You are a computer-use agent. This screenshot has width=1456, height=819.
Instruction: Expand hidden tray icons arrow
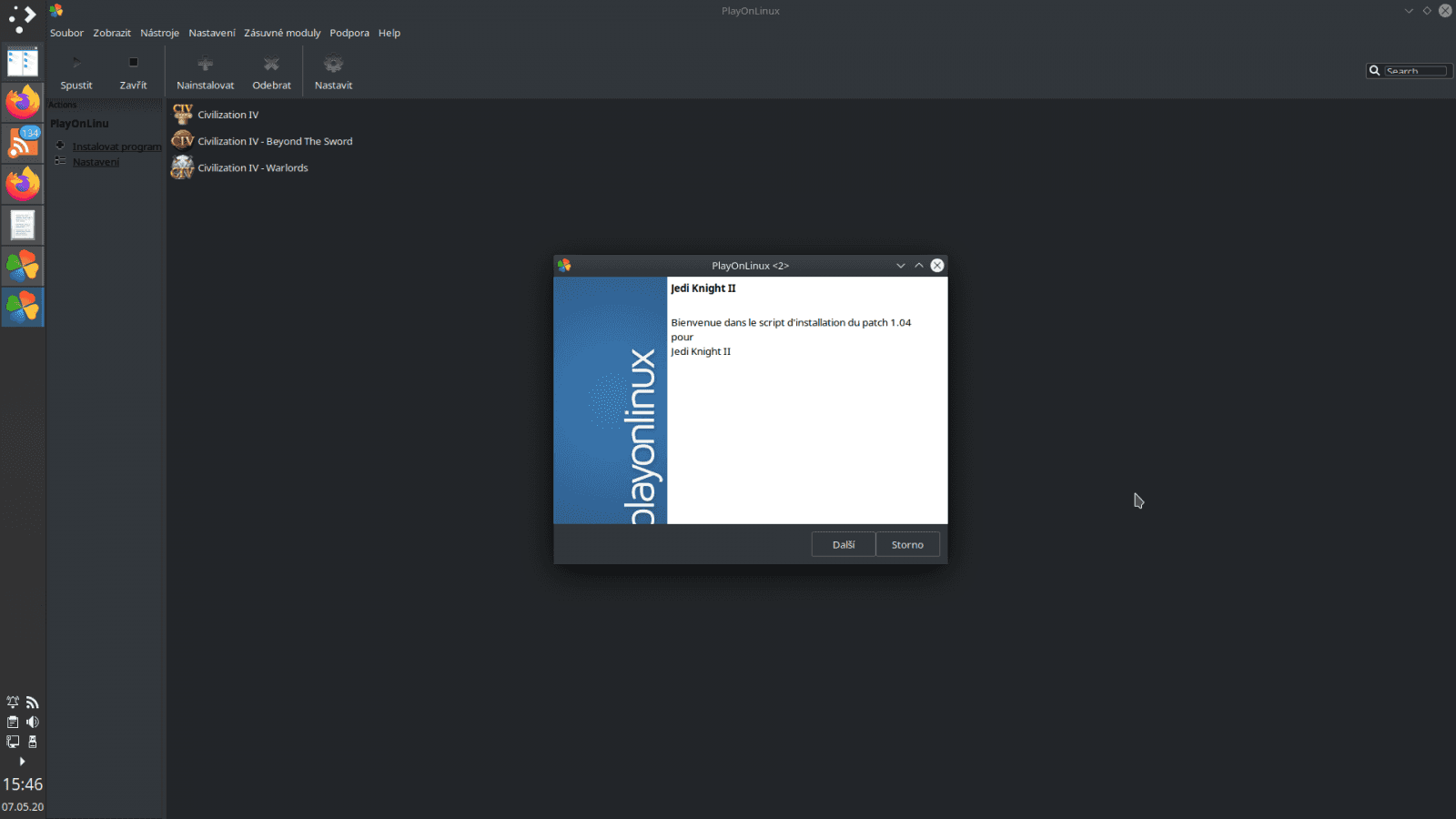[22, 761]
